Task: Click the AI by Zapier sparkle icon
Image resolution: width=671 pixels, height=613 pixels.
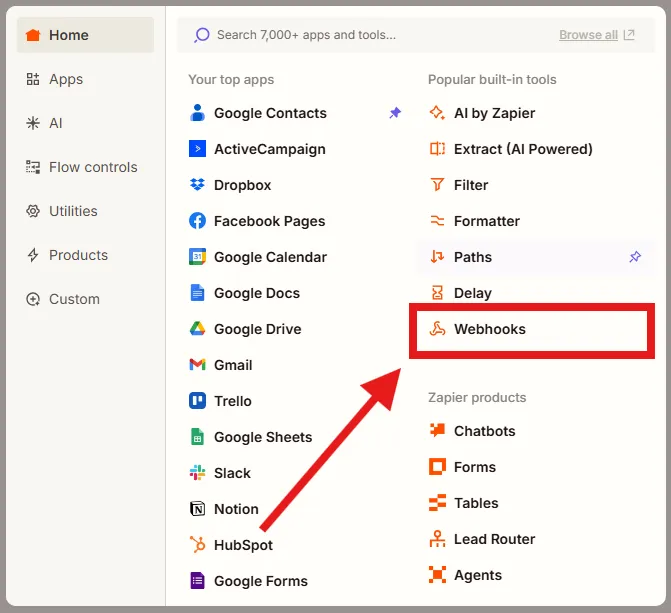Action: [x=437, y=113]
